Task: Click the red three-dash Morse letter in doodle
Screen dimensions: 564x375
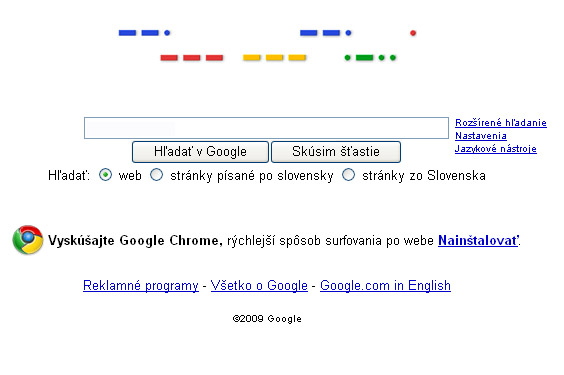Action: click(x=192, y=58)
